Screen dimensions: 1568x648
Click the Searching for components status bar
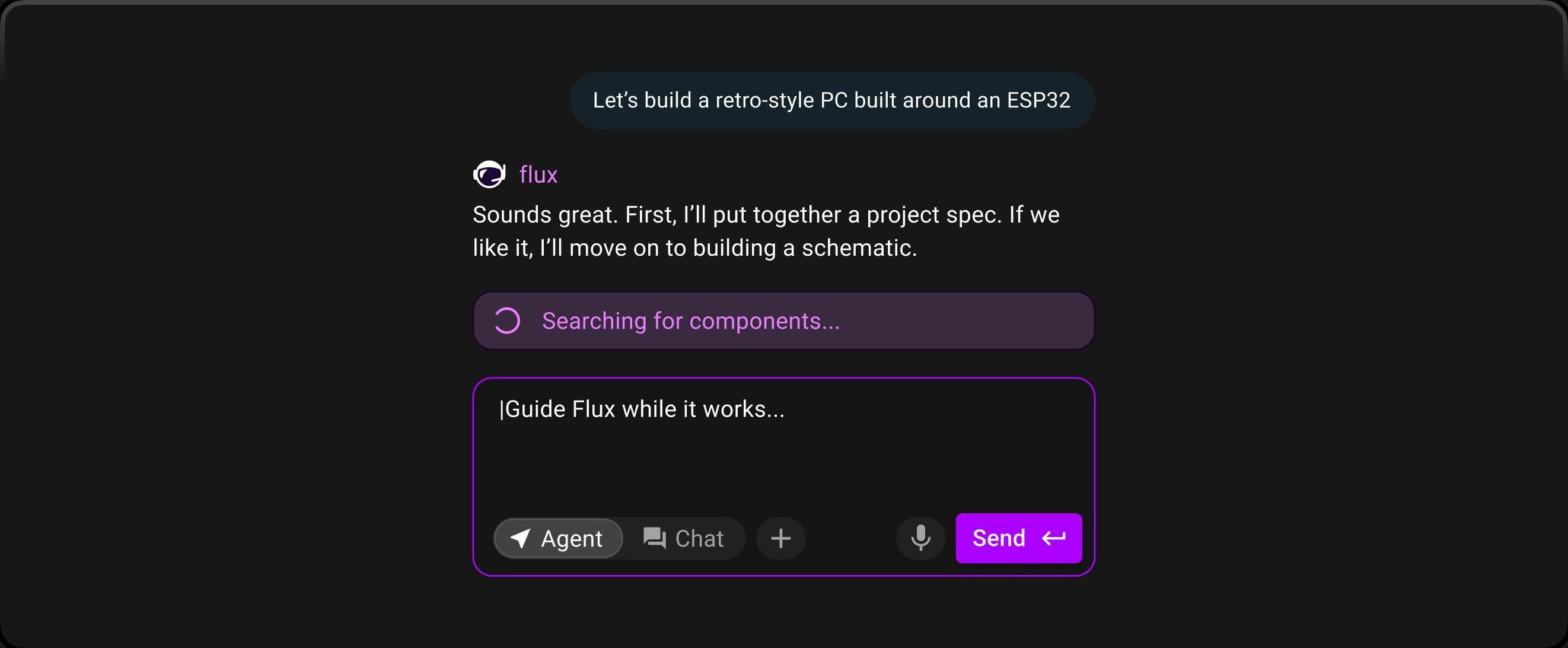pyautogui.click(x=784, y=320)
